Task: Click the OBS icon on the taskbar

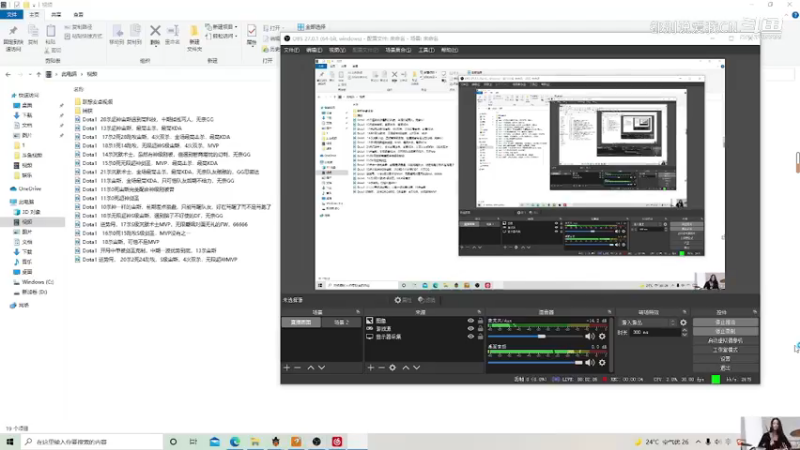Action: pos(316,441)
